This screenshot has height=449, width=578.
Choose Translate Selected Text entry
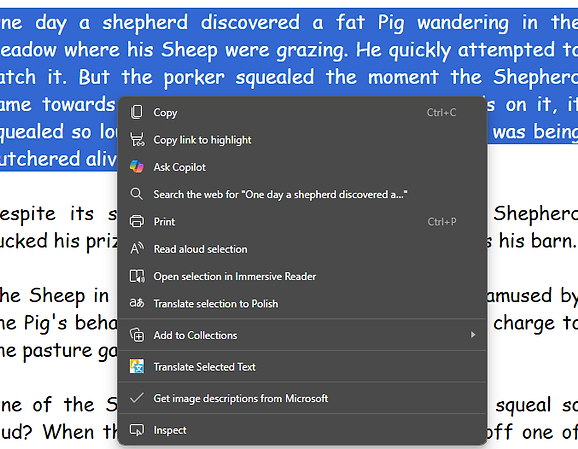tap(302, 367)
